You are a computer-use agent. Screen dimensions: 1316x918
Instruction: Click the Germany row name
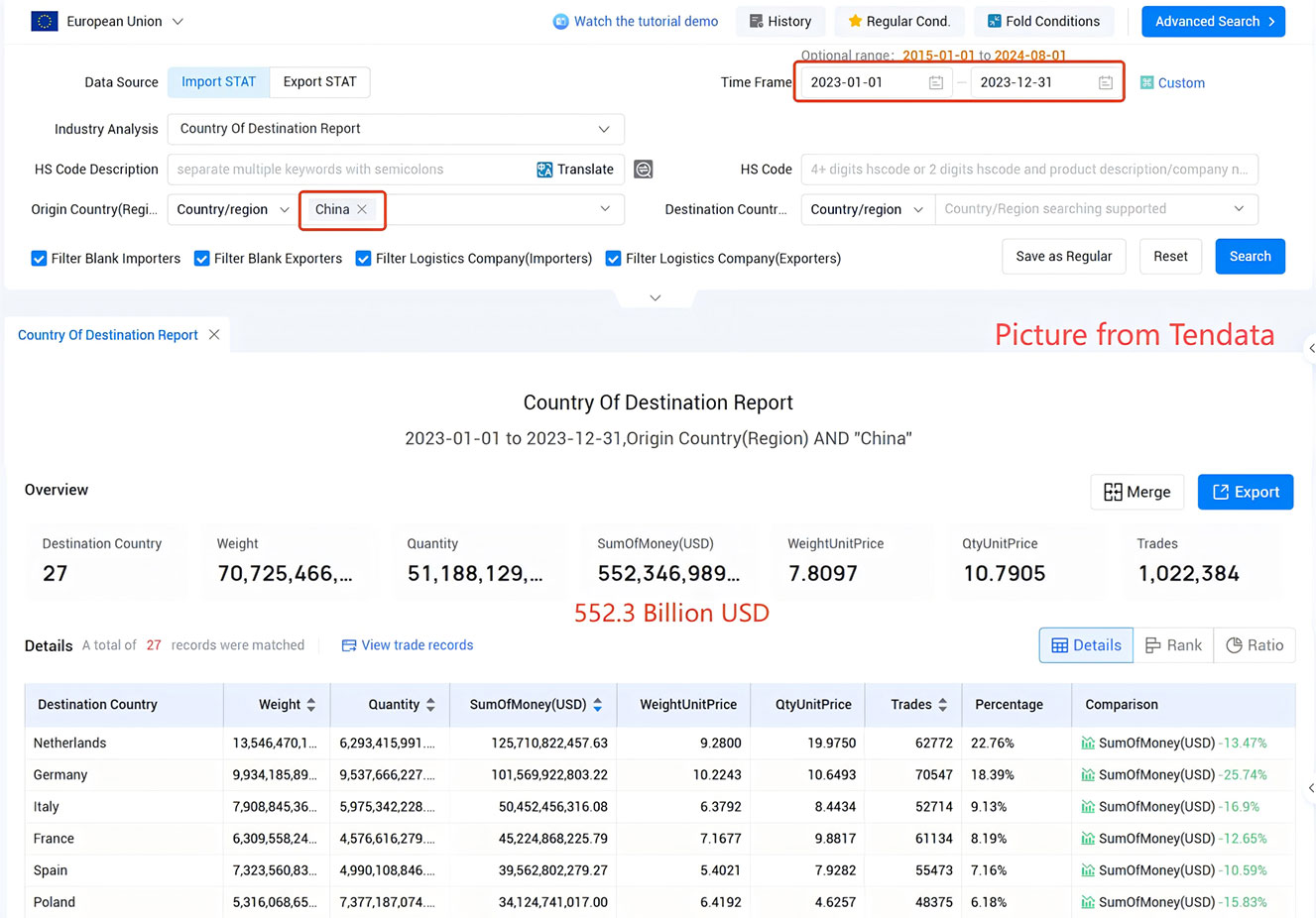point(60,775)
